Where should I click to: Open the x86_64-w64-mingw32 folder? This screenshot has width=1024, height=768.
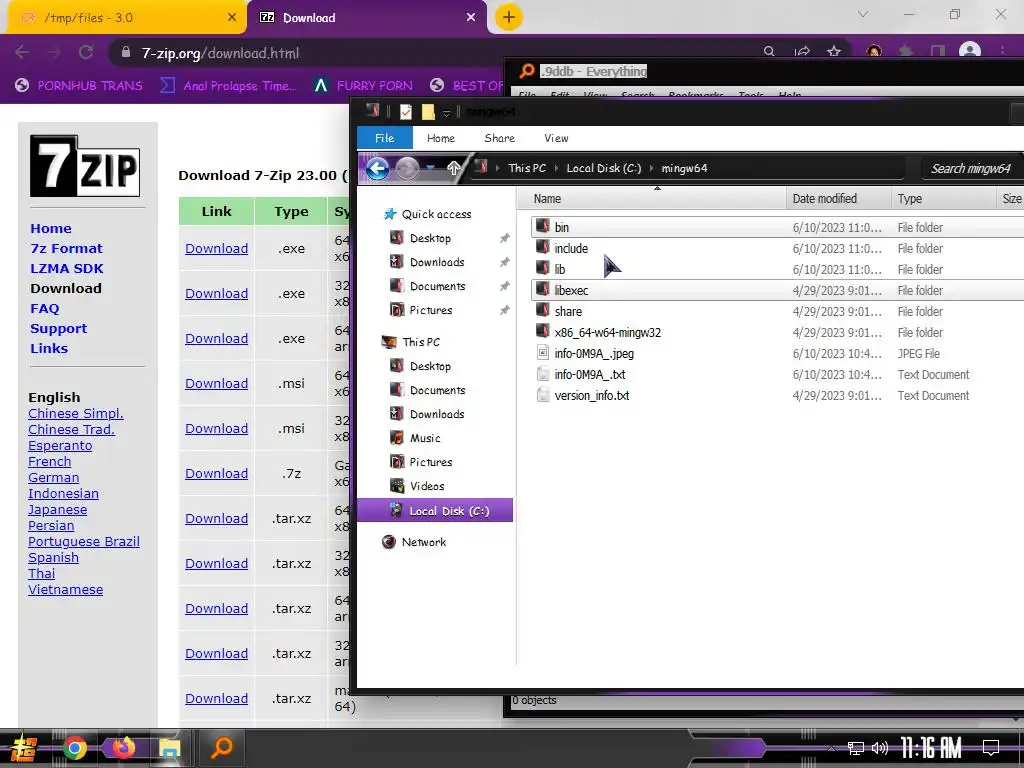607,332
